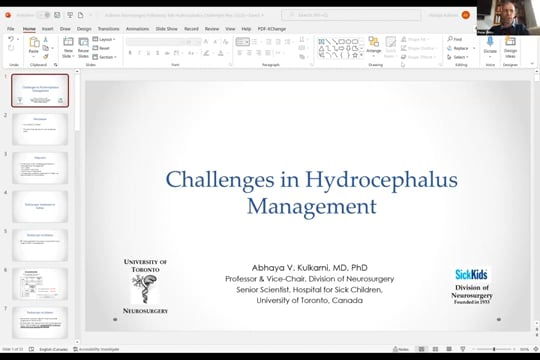
Task: Open the Record ribbon tab
Action: [191, 29]
